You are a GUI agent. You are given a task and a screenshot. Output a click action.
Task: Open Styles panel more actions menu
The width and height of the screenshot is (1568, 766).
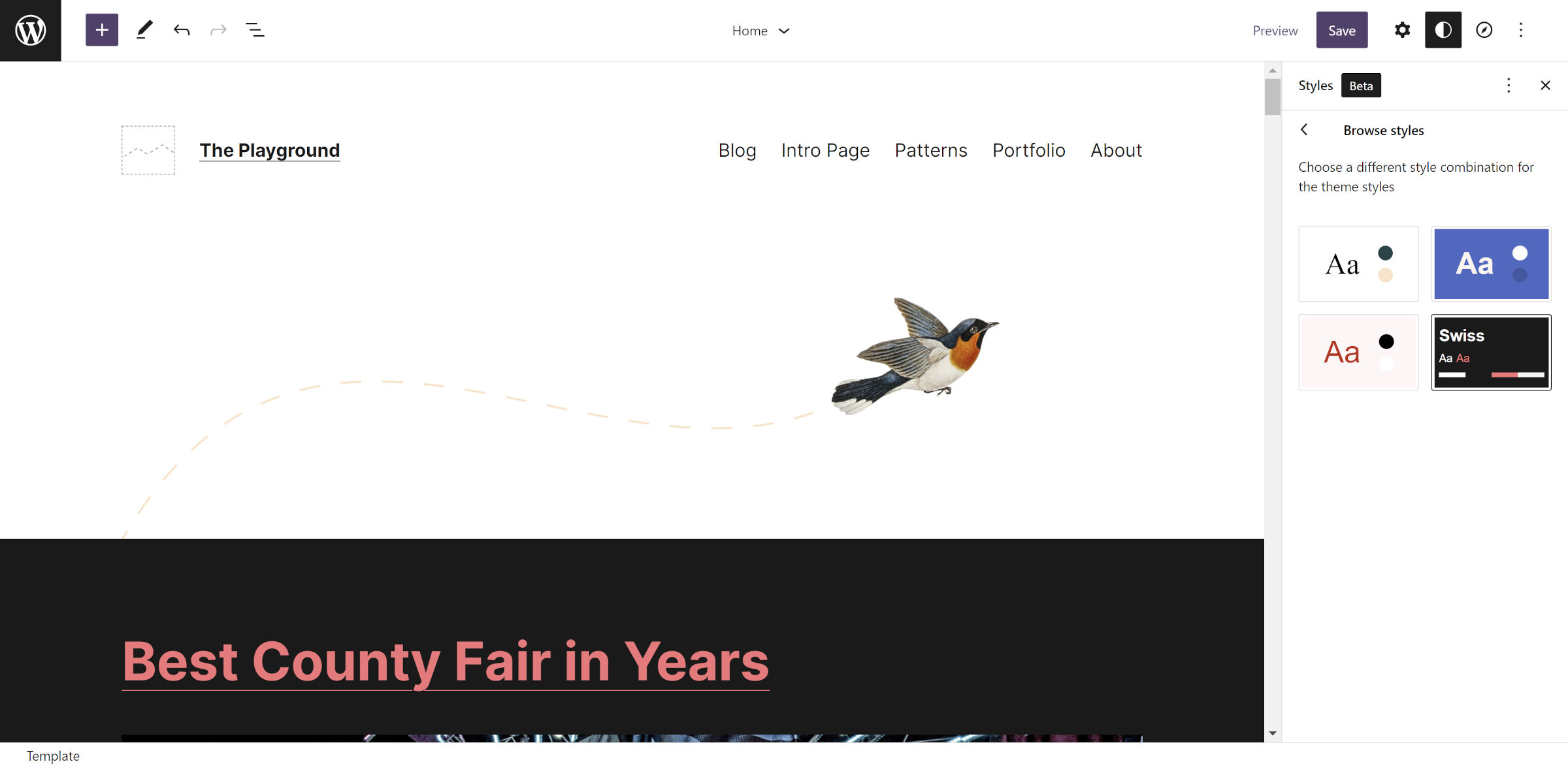[x=1509, y=86]
